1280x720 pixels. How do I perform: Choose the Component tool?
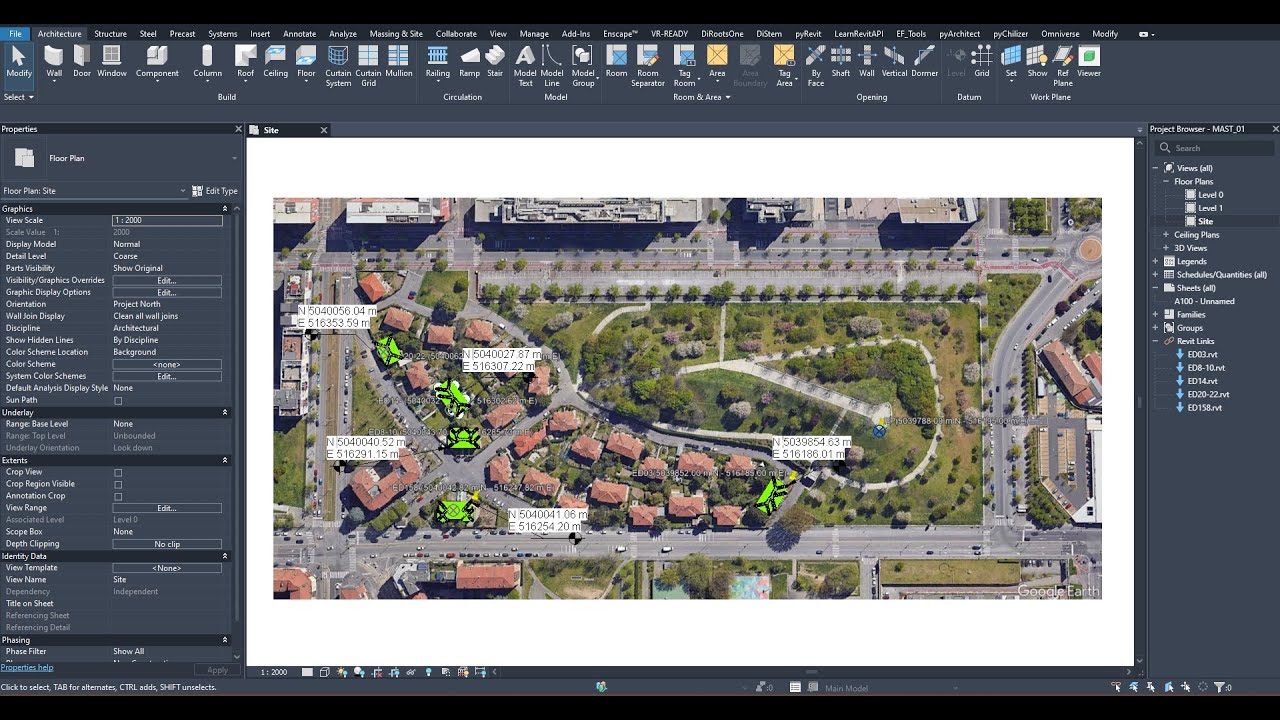[157, 61]
